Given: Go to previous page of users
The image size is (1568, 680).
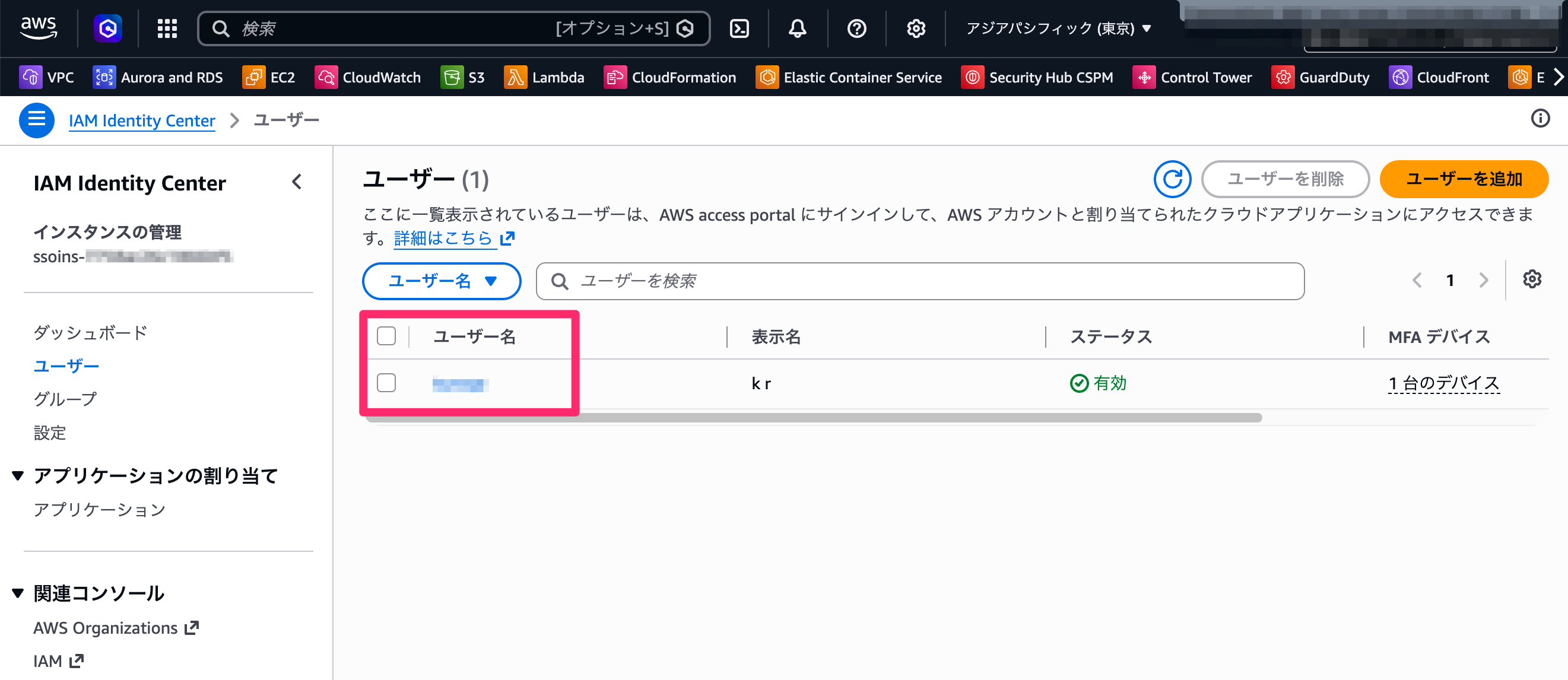Looking at the screenshot, I should [1417, 280].
